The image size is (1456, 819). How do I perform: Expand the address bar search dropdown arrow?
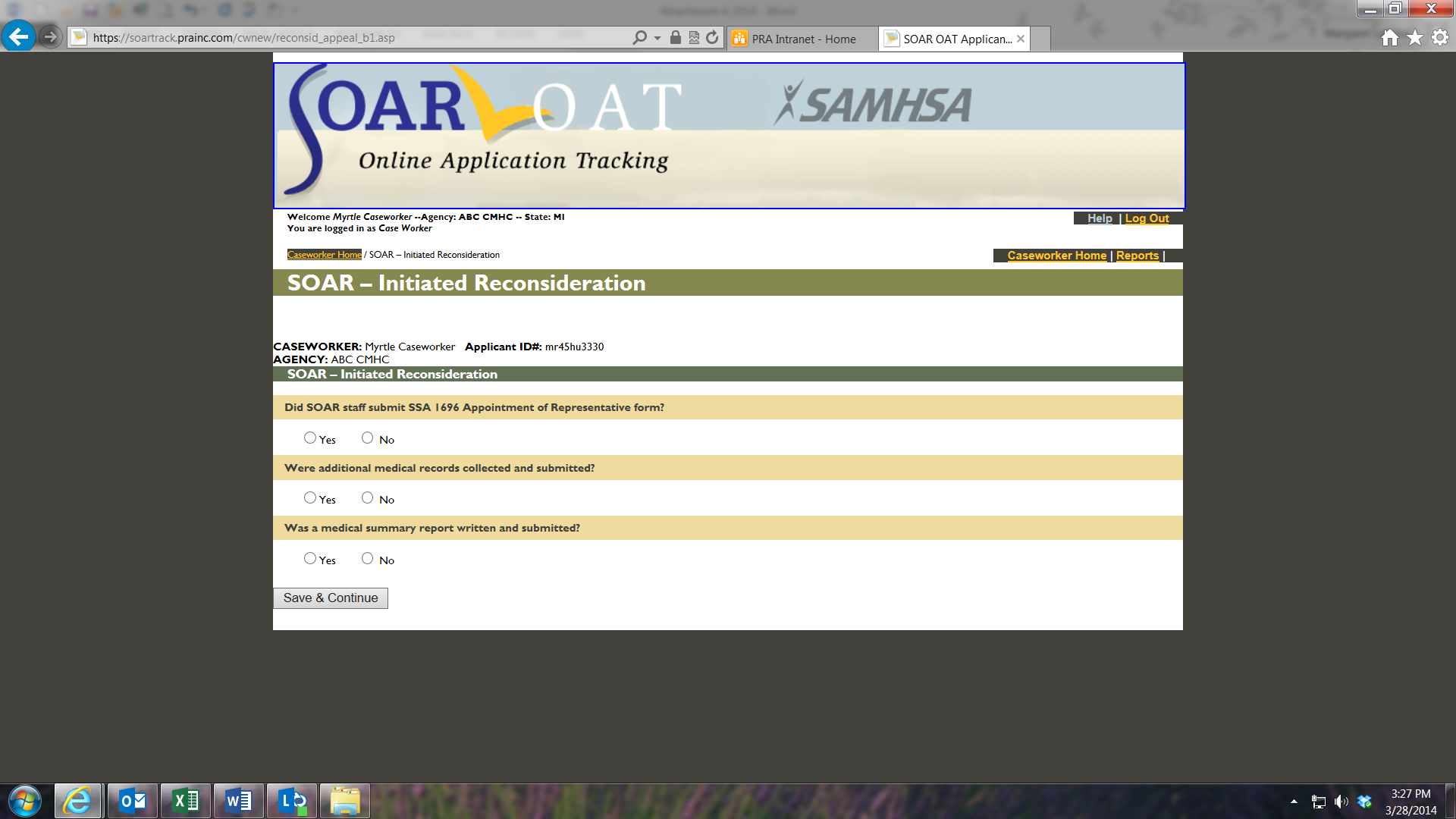point(657,38)
